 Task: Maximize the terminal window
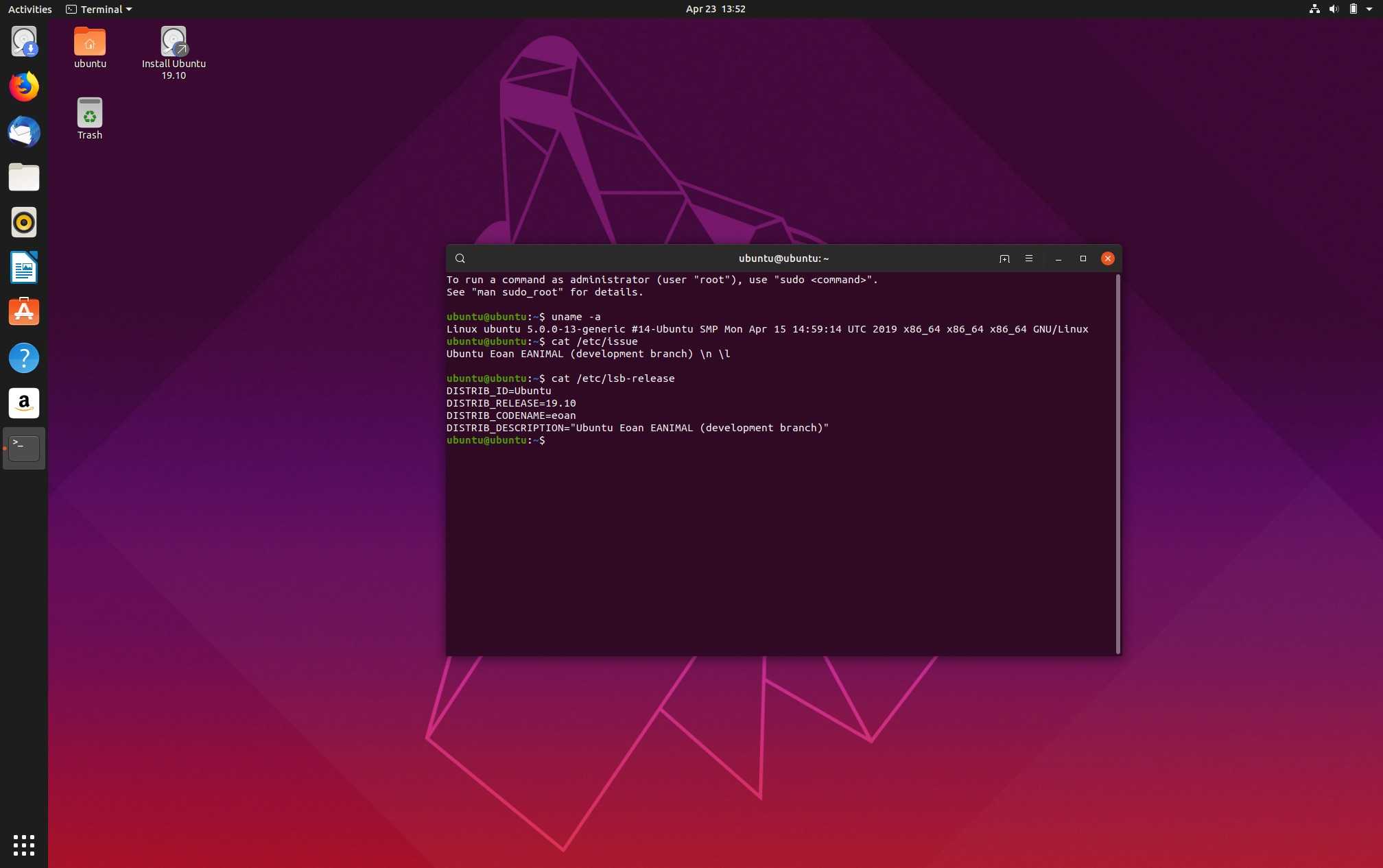pyautogui.click(x=1083, y=258)
